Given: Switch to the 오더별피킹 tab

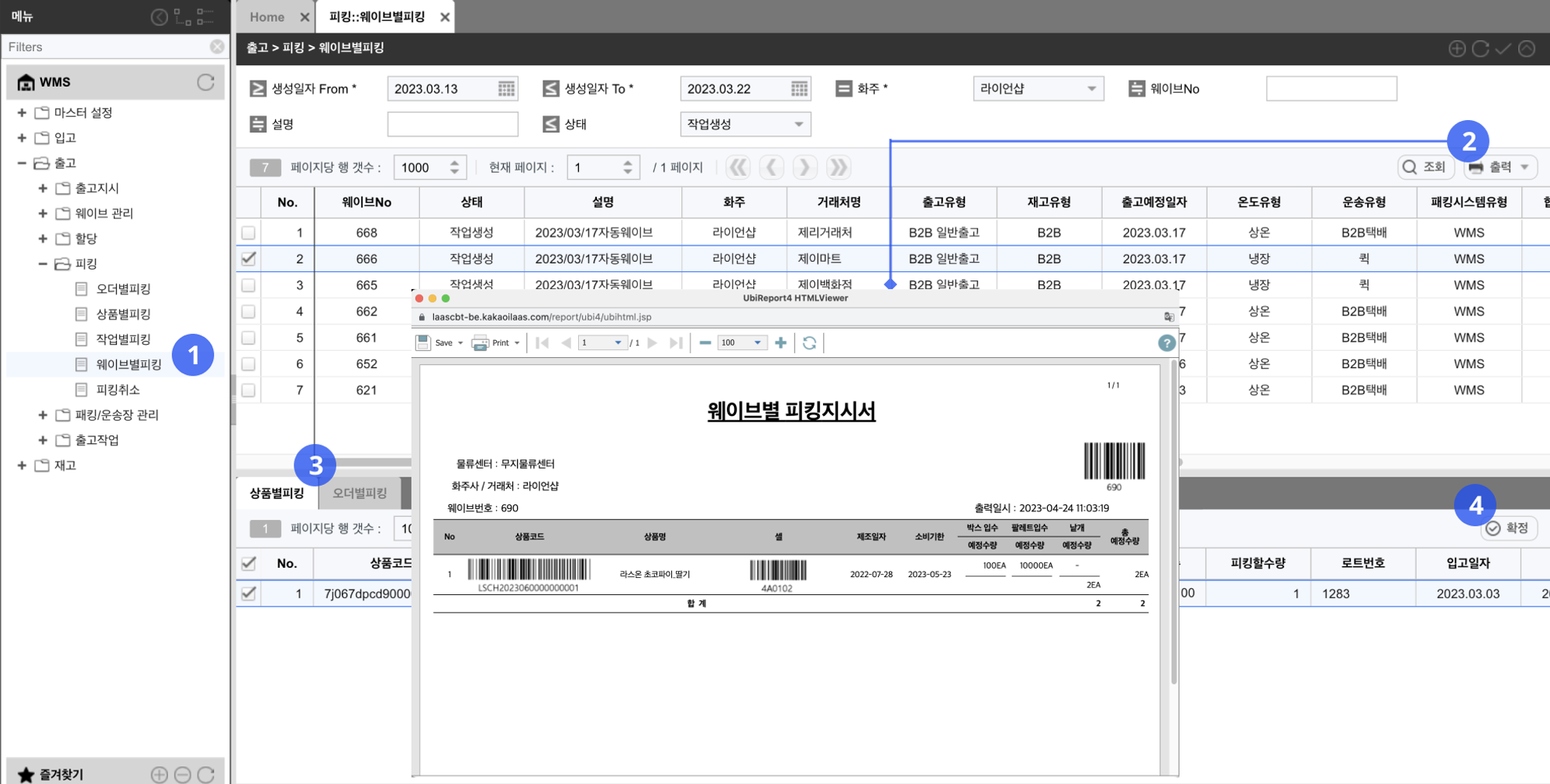Looking at the screenshot, I should pyautogui.click(x=360, y=493).
